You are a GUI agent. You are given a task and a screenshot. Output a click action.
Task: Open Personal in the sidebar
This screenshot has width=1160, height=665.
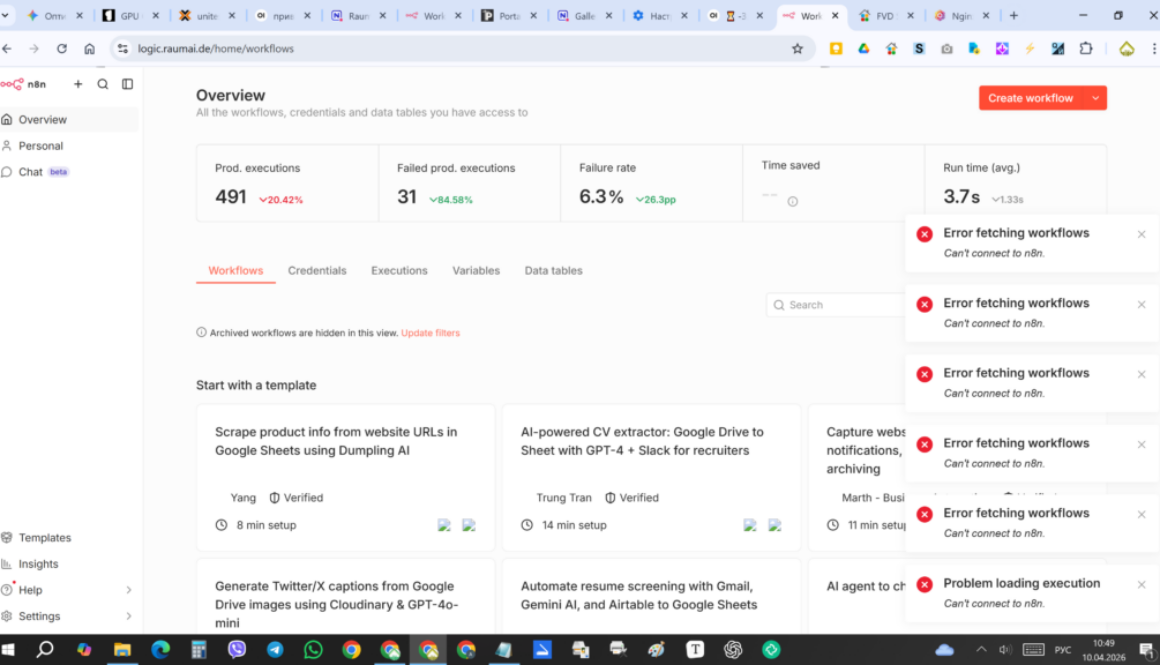[x=69, y=146]
